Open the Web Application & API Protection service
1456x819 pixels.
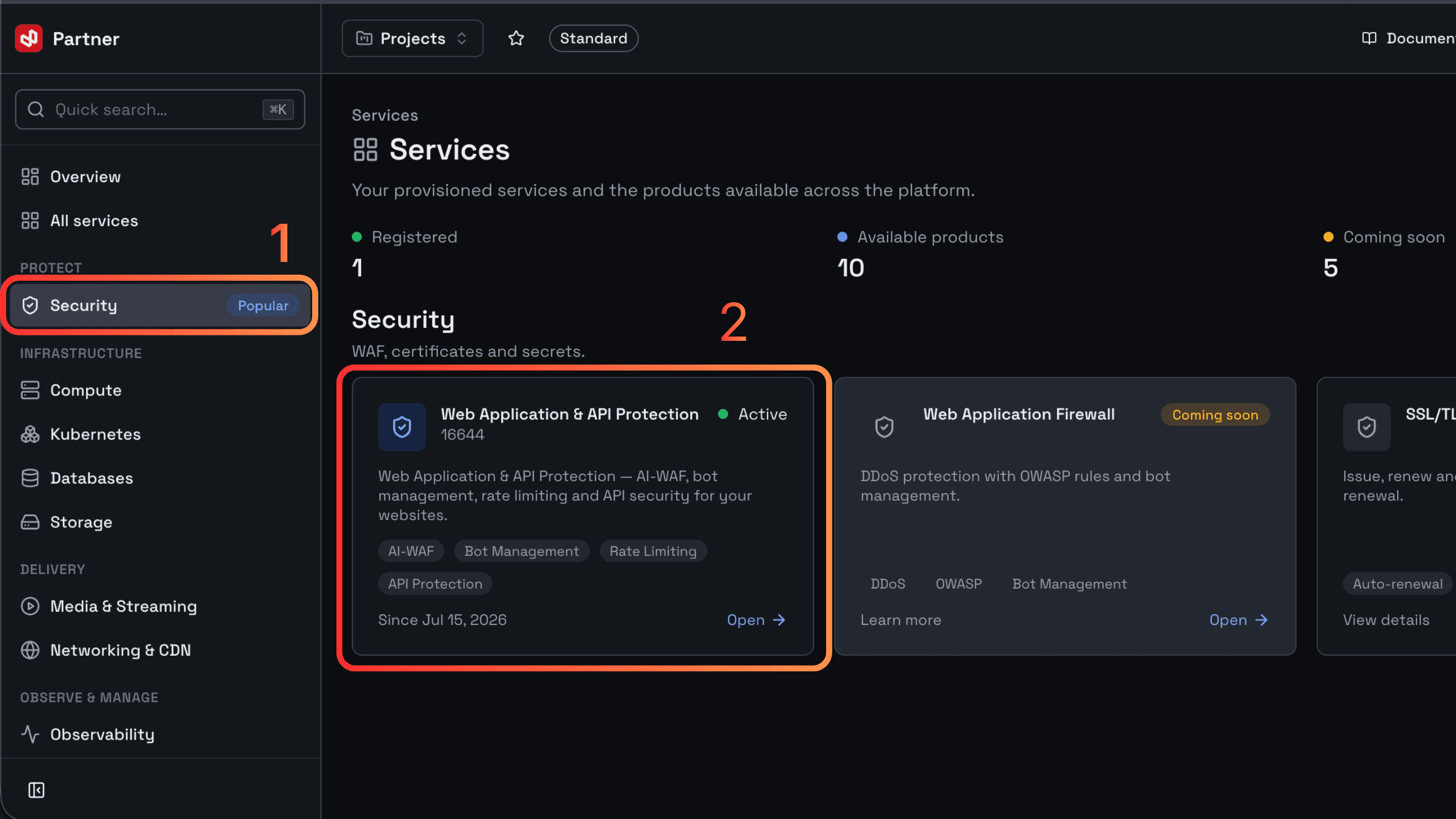[756, 620]
